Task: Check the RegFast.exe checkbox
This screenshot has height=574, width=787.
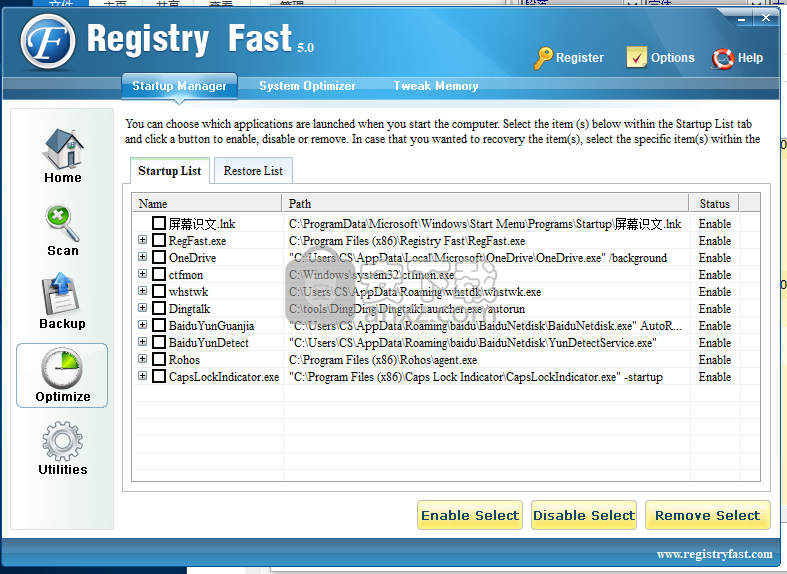Action: click(x=159, y=240)
